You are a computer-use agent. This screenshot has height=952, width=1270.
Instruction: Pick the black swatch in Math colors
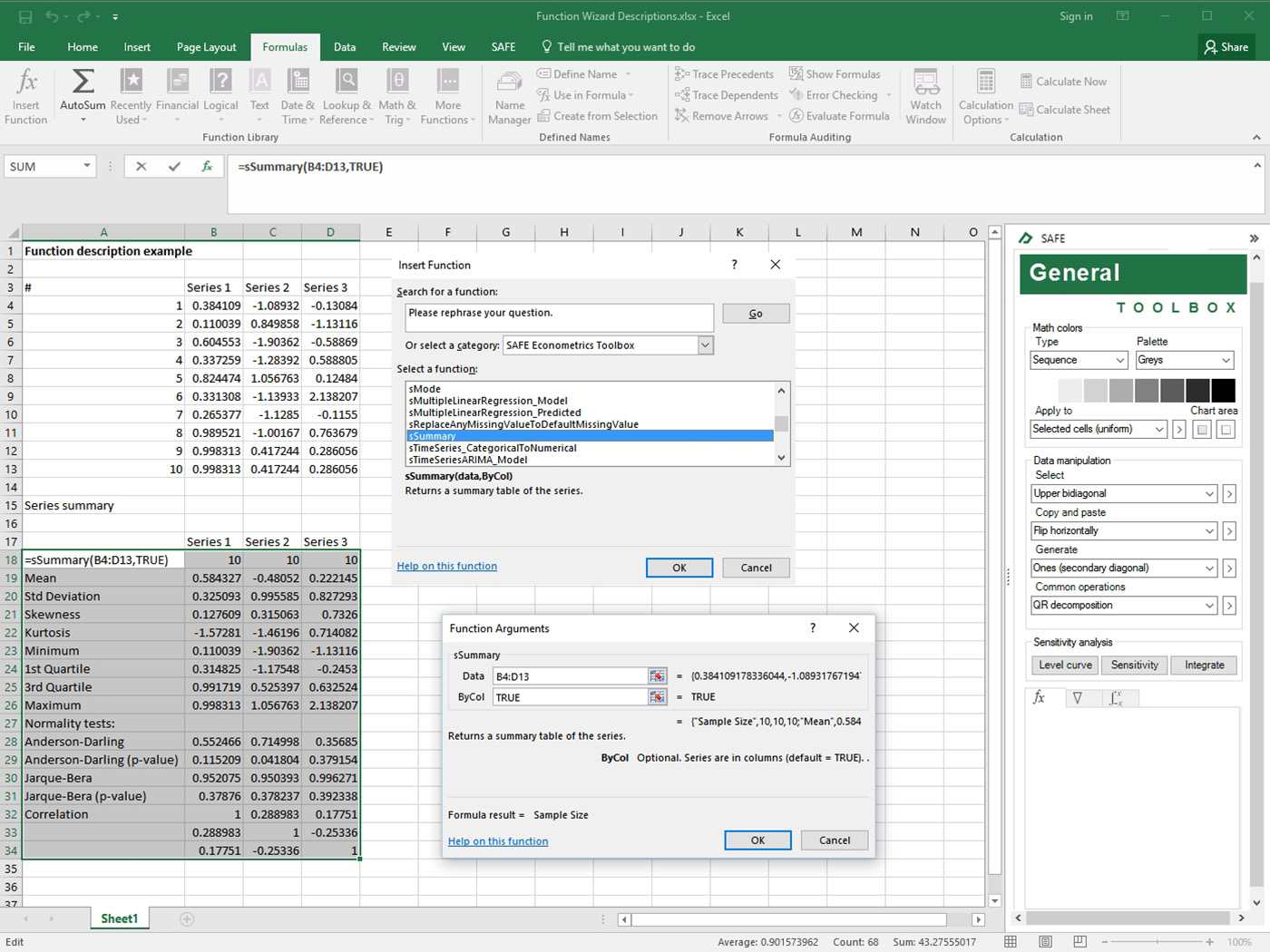tap(1223, 391)
